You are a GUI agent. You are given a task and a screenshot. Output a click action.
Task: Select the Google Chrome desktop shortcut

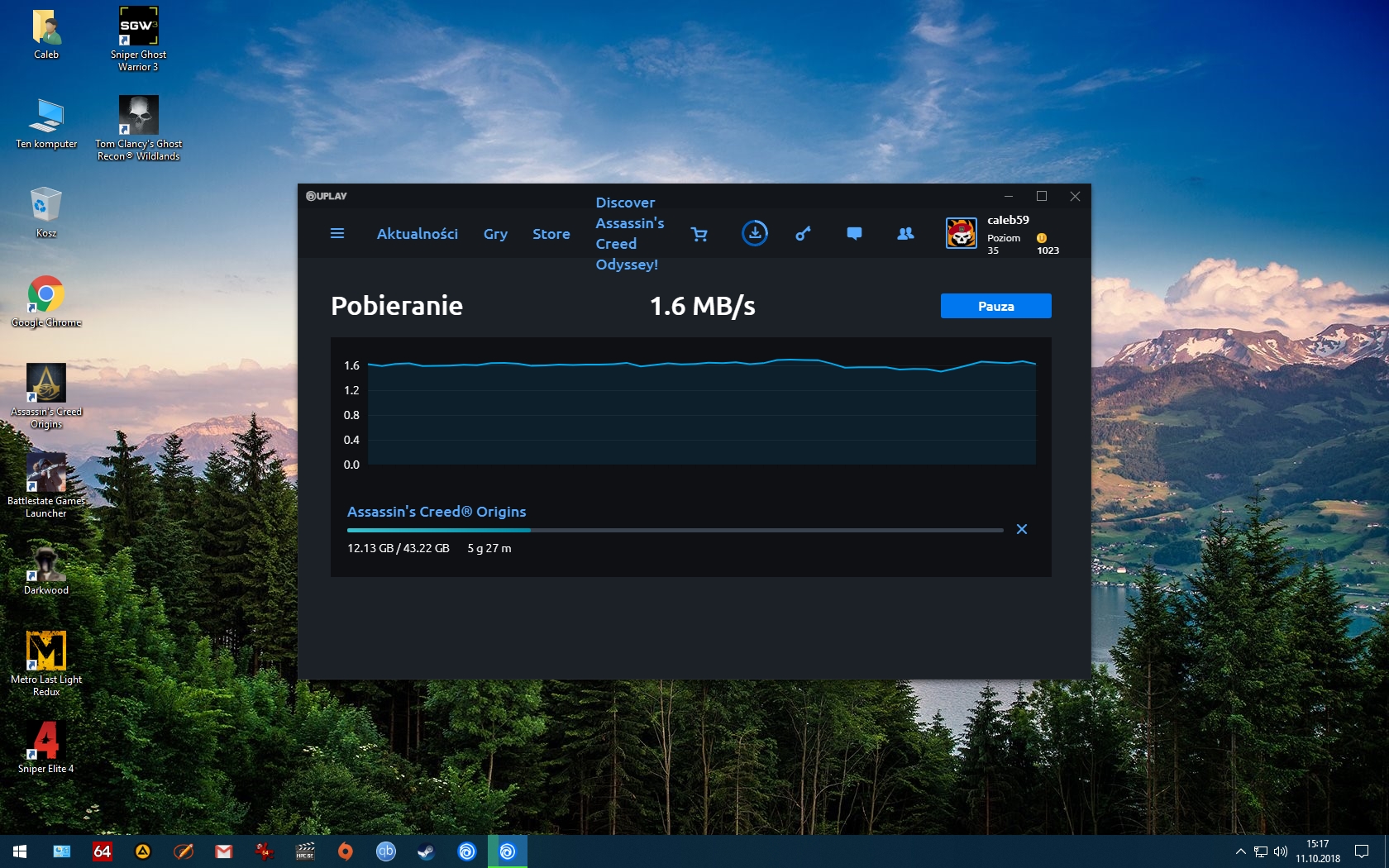pyautogui.click(x=46, y=302)
